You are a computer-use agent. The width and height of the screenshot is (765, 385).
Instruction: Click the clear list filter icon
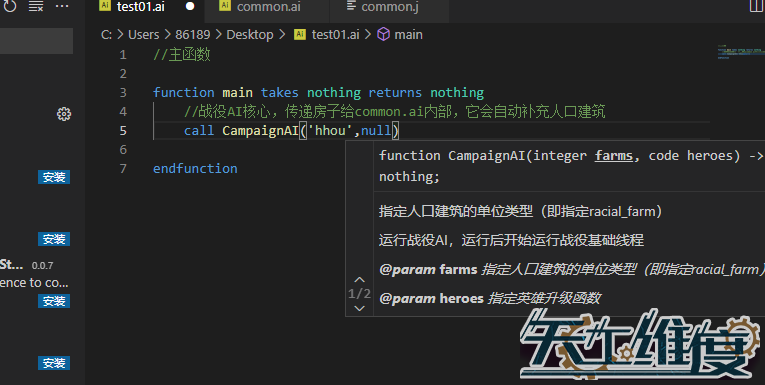36,6
